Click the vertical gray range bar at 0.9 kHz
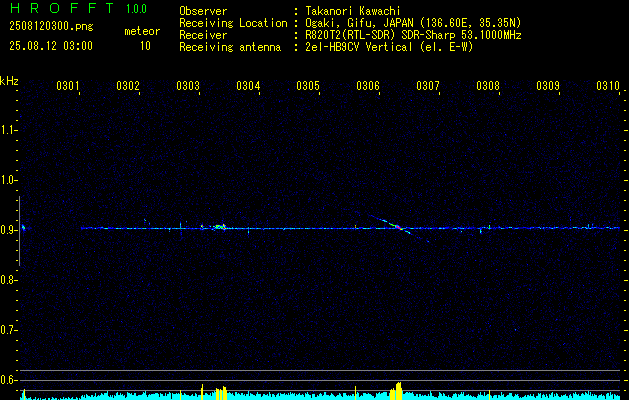Viewport: 629px width, 400px height. click(x=19, y=231)
